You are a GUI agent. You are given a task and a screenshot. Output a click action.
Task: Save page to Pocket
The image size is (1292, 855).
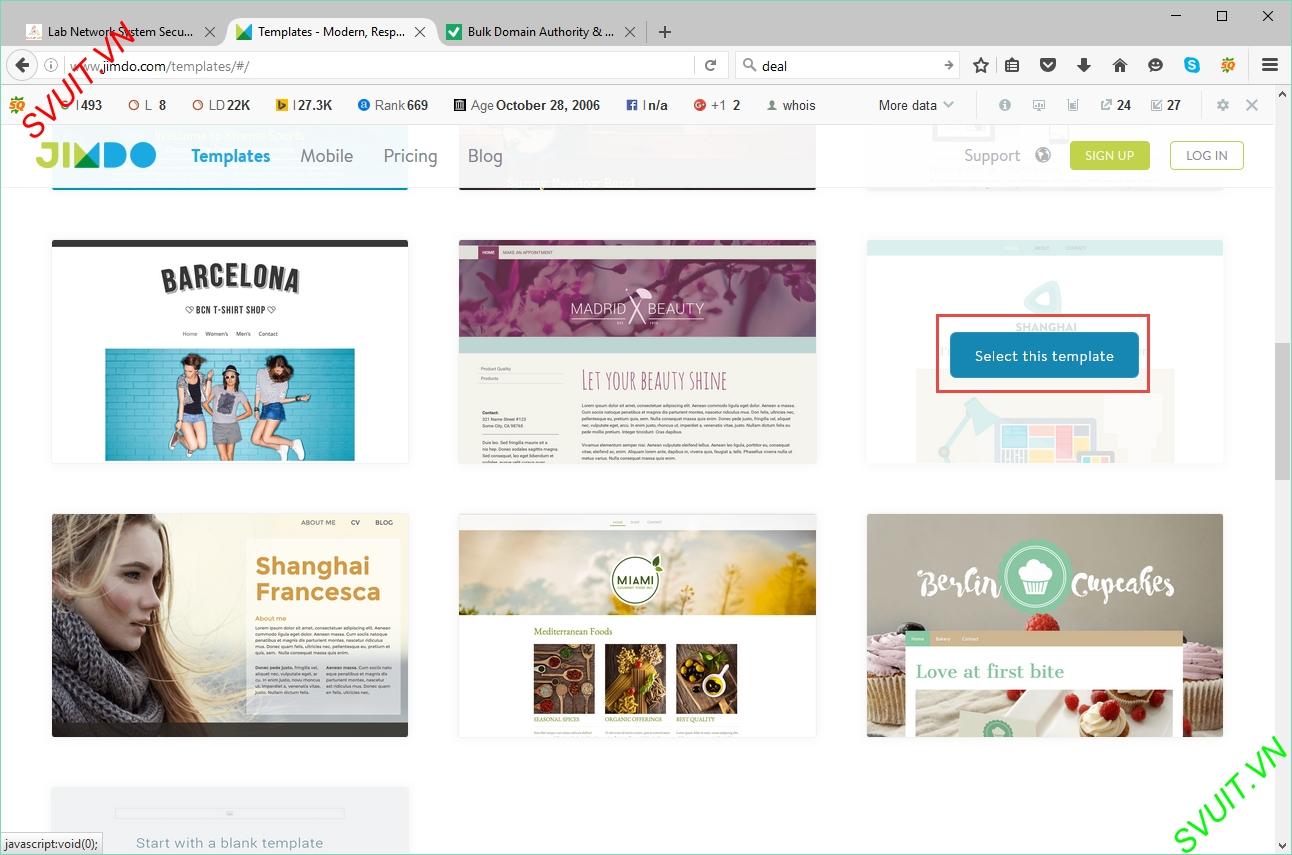[x=1048, y=65]
